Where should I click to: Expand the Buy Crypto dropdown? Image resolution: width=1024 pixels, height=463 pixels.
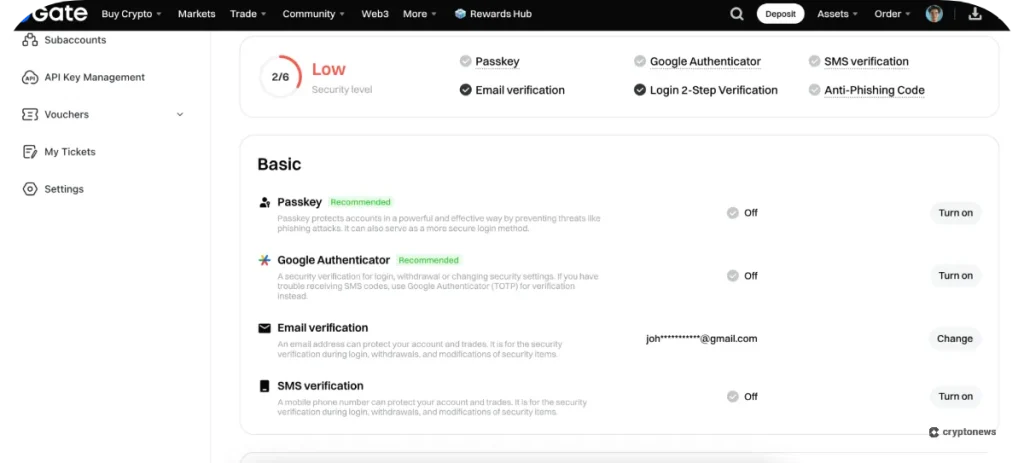pos(132,14)
